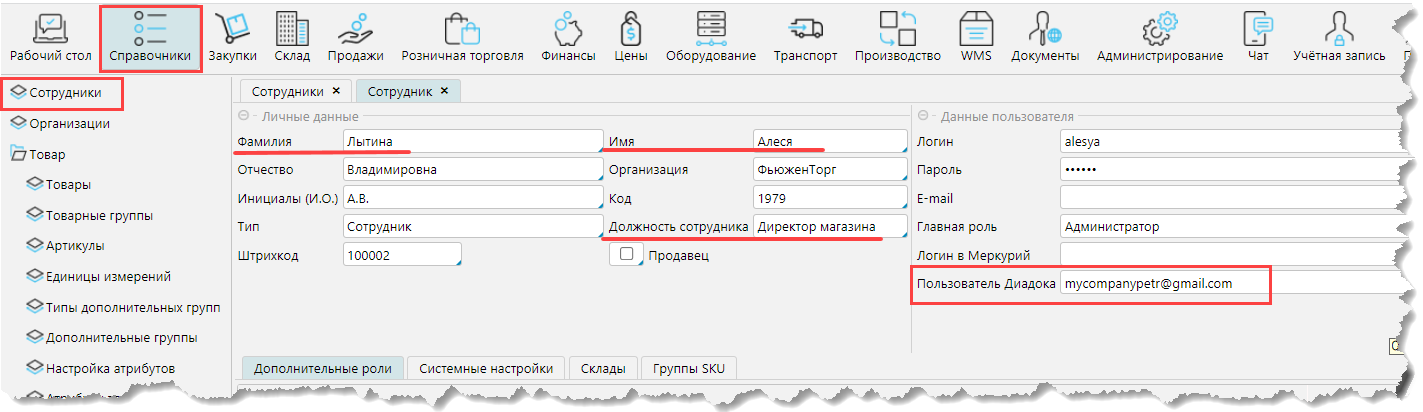The height and width of the screenshot is (412, 1423).
Task: Open the Администрирование gear icon
Action: 1159,29
